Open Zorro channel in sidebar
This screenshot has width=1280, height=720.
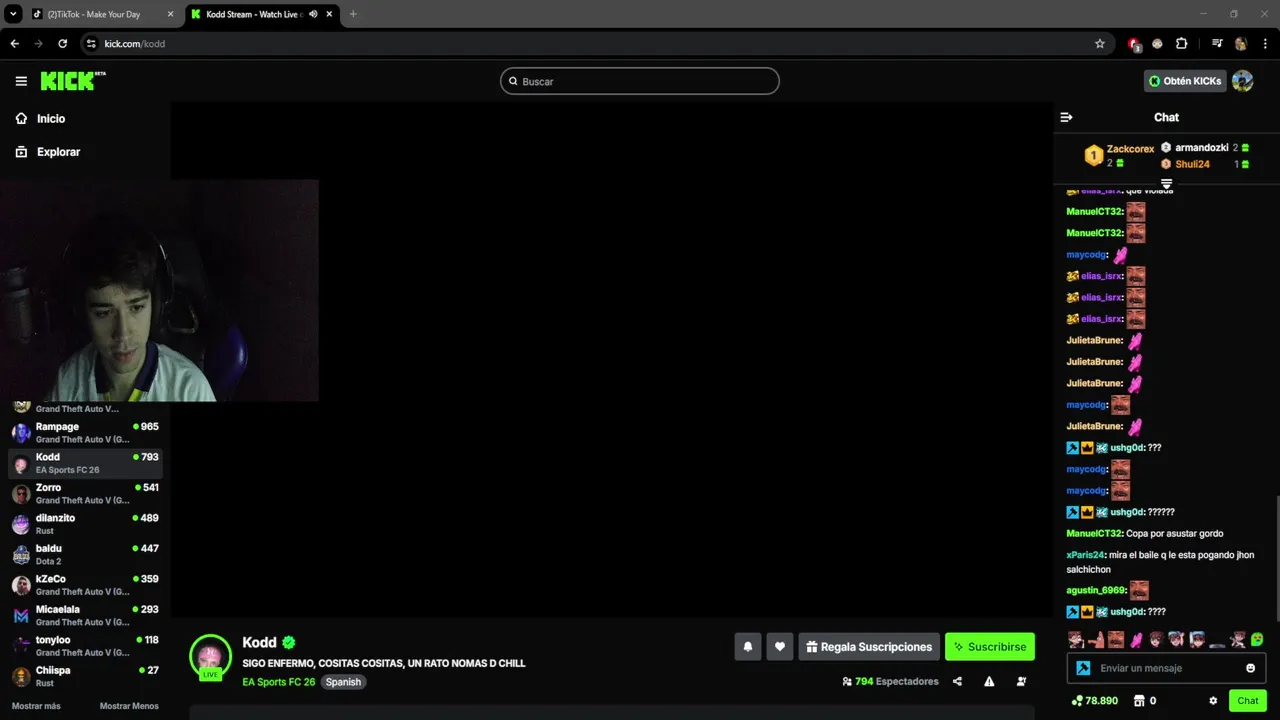pyautogui.click(x=85, y=493)
